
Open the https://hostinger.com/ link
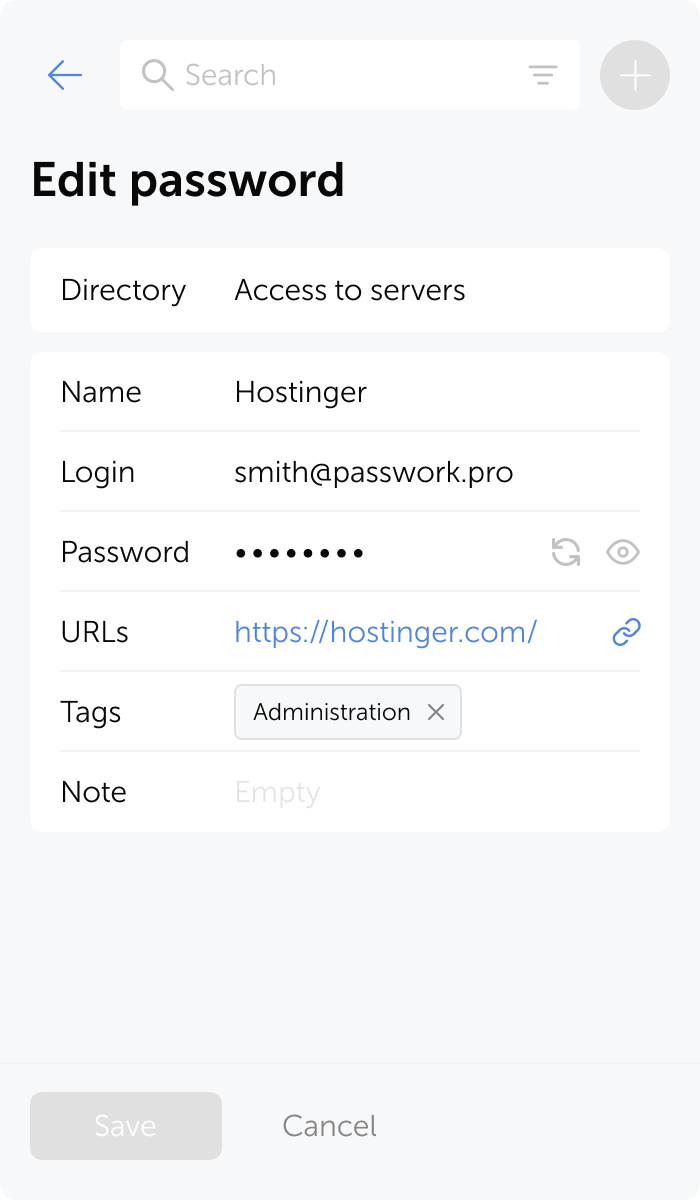[x=386, y=632]
